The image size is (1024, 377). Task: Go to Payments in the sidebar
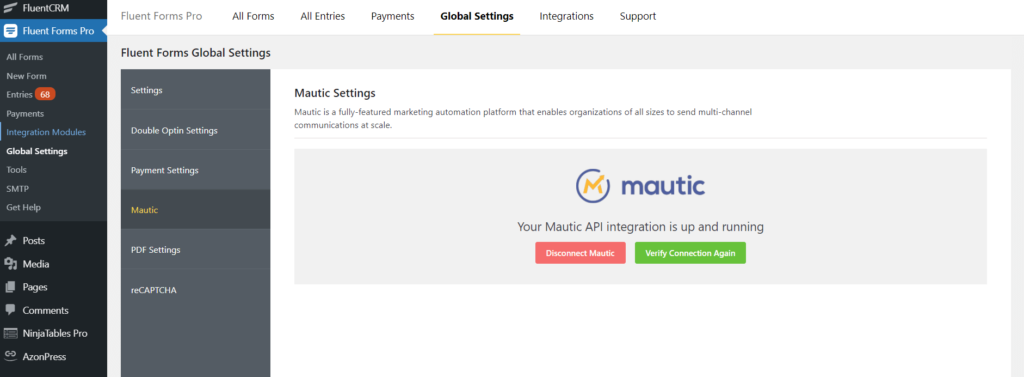click(x=25, y=113)
